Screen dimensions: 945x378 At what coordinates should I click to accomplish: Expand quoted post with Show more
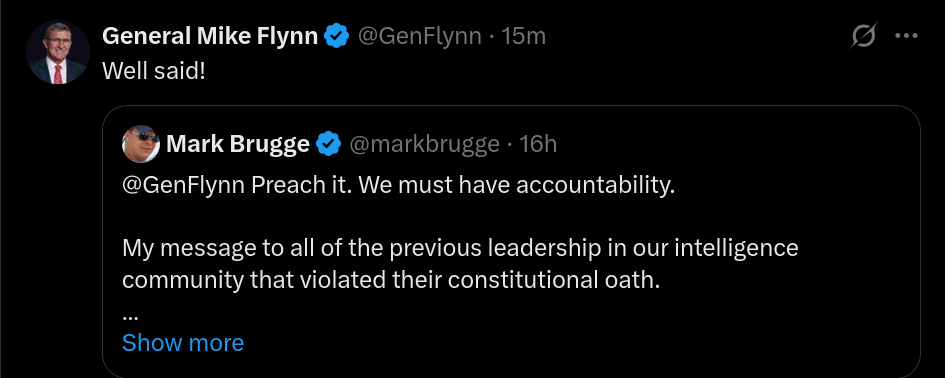(183, 342)
